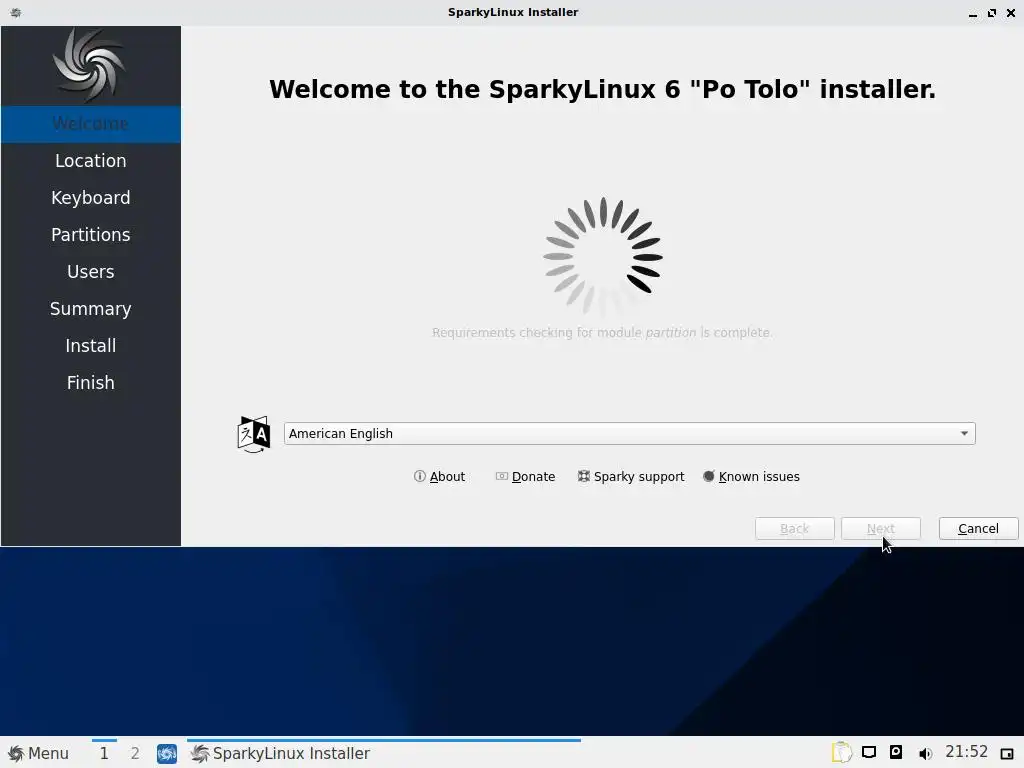Open the window menu icon in title bar
Screen dimensions: 1024x768
pos(16,12)
